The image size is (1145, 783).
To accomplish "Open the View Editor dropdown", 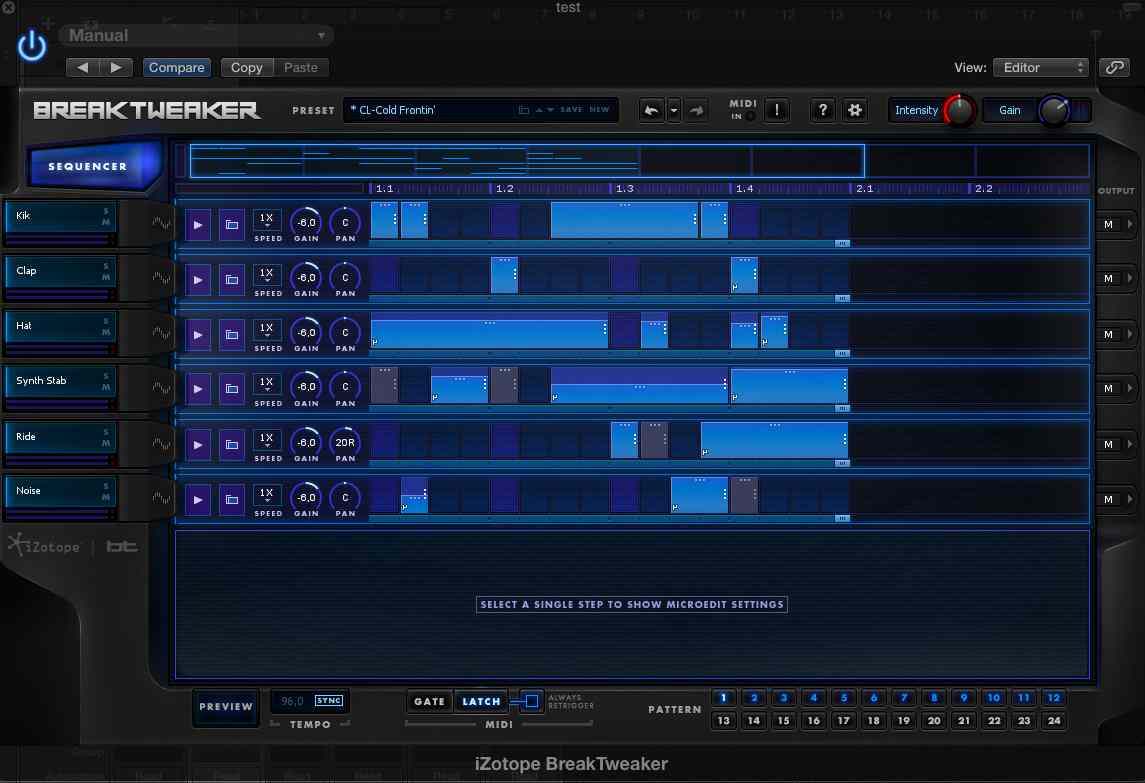I will [x=1041, y=67].
